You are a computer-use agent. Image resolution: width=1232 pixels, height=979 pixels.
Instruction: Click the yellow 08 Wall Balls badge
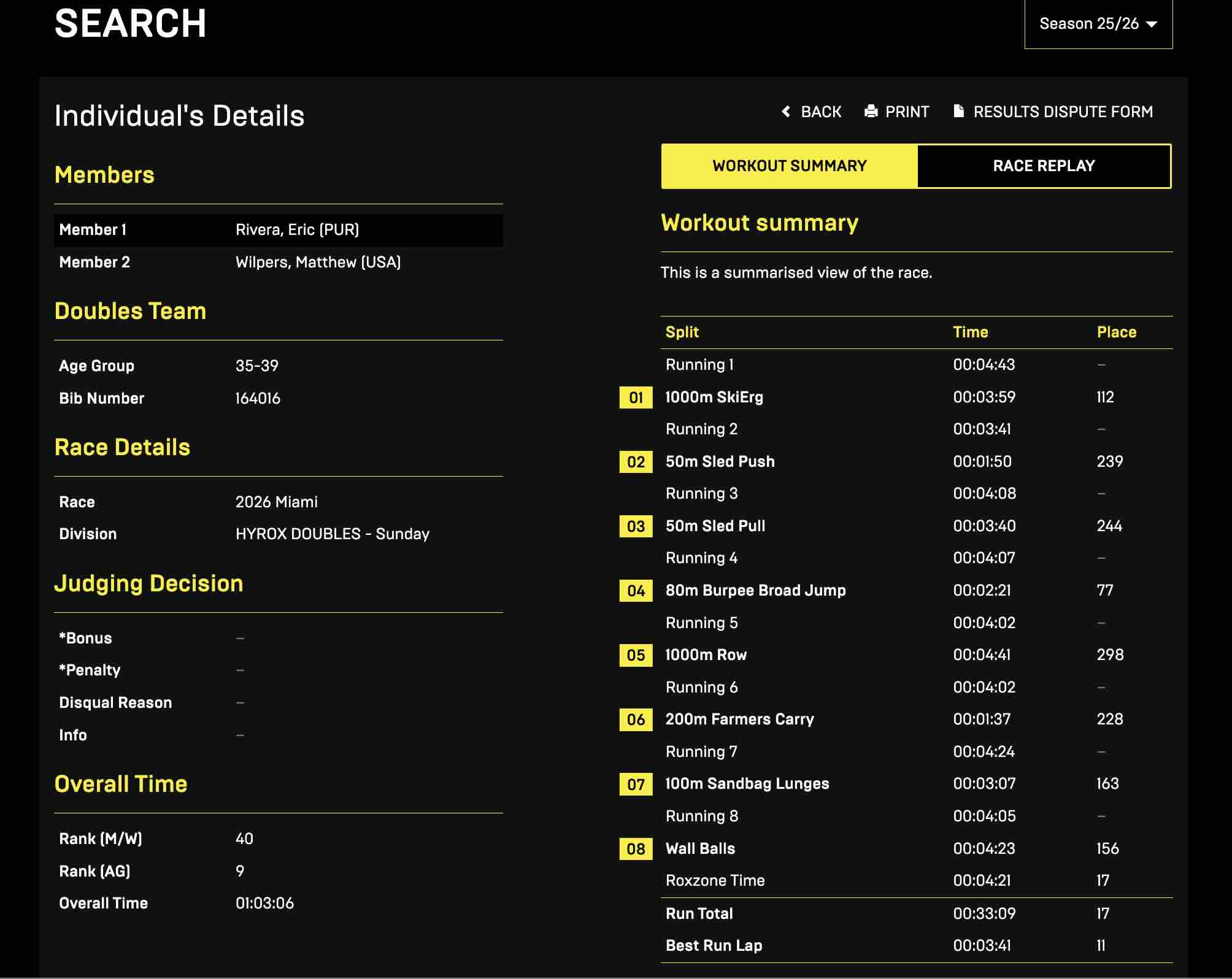[636, 849]
